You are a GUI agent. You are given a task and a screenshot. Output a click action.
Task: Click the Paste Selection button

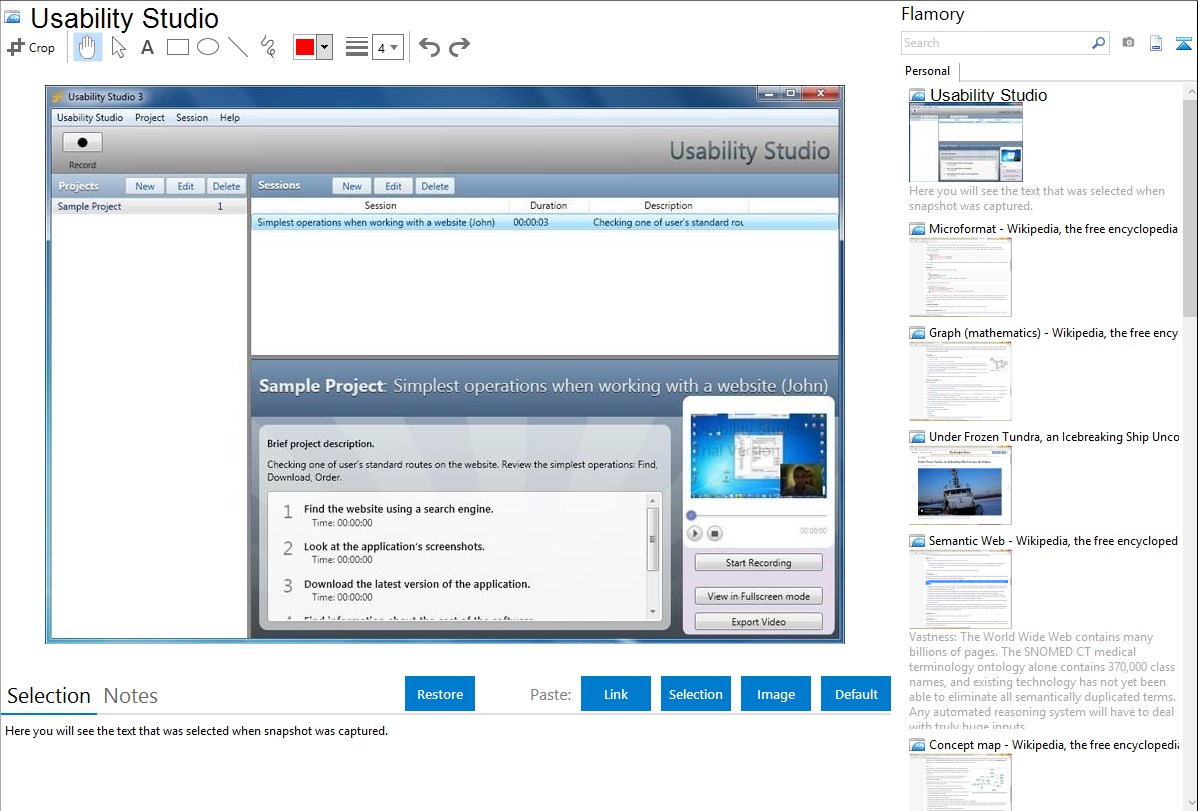tap(696, 694)
